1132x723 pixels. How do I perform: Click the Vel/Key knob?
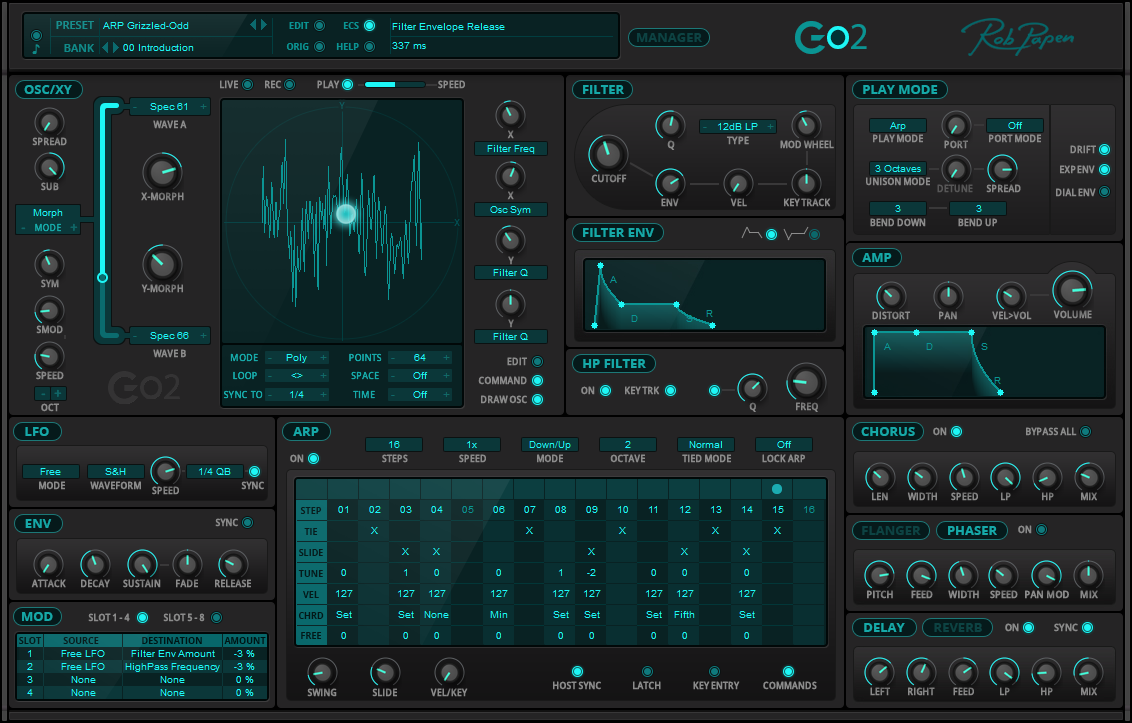pos(448,672)
